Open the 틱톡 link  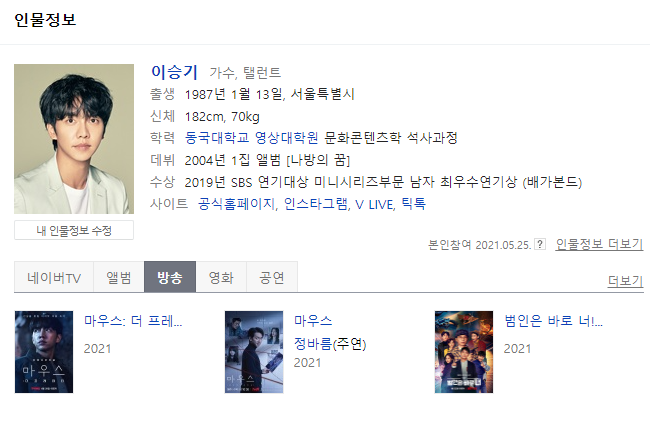tap(413, 204)
